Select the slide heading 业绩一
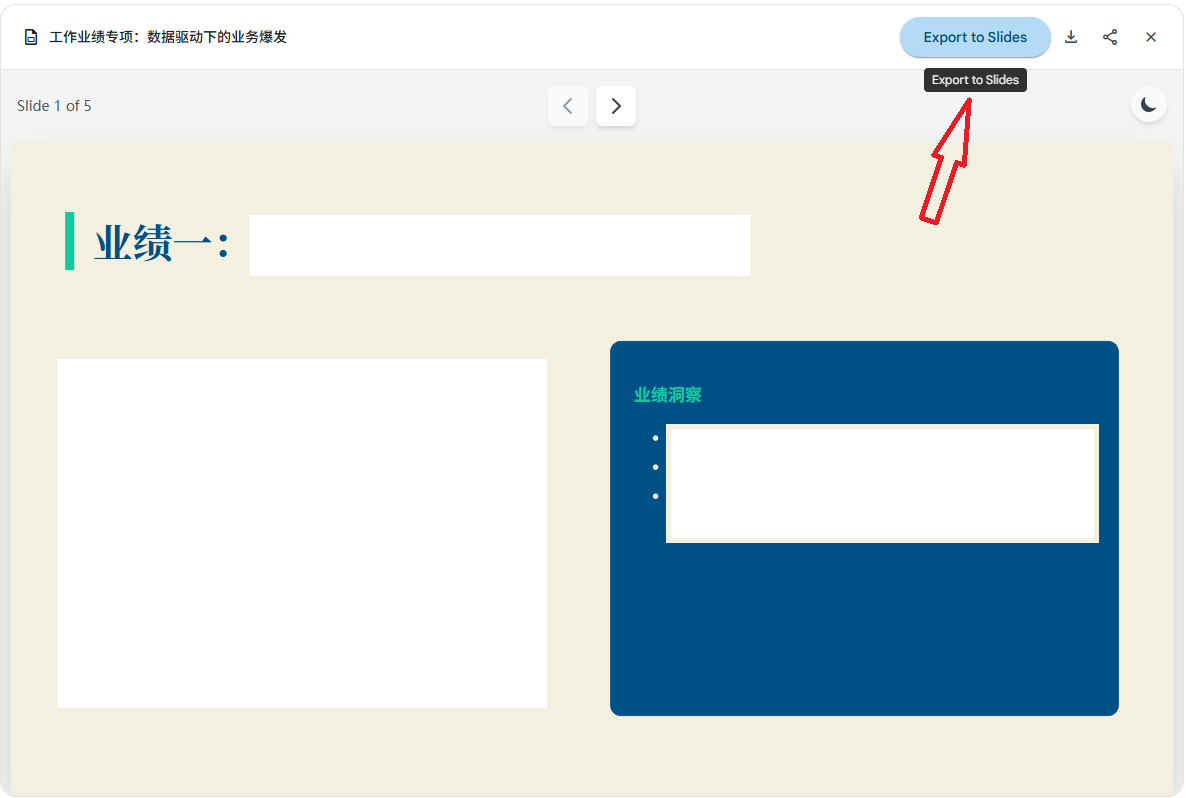 (161, 243)
